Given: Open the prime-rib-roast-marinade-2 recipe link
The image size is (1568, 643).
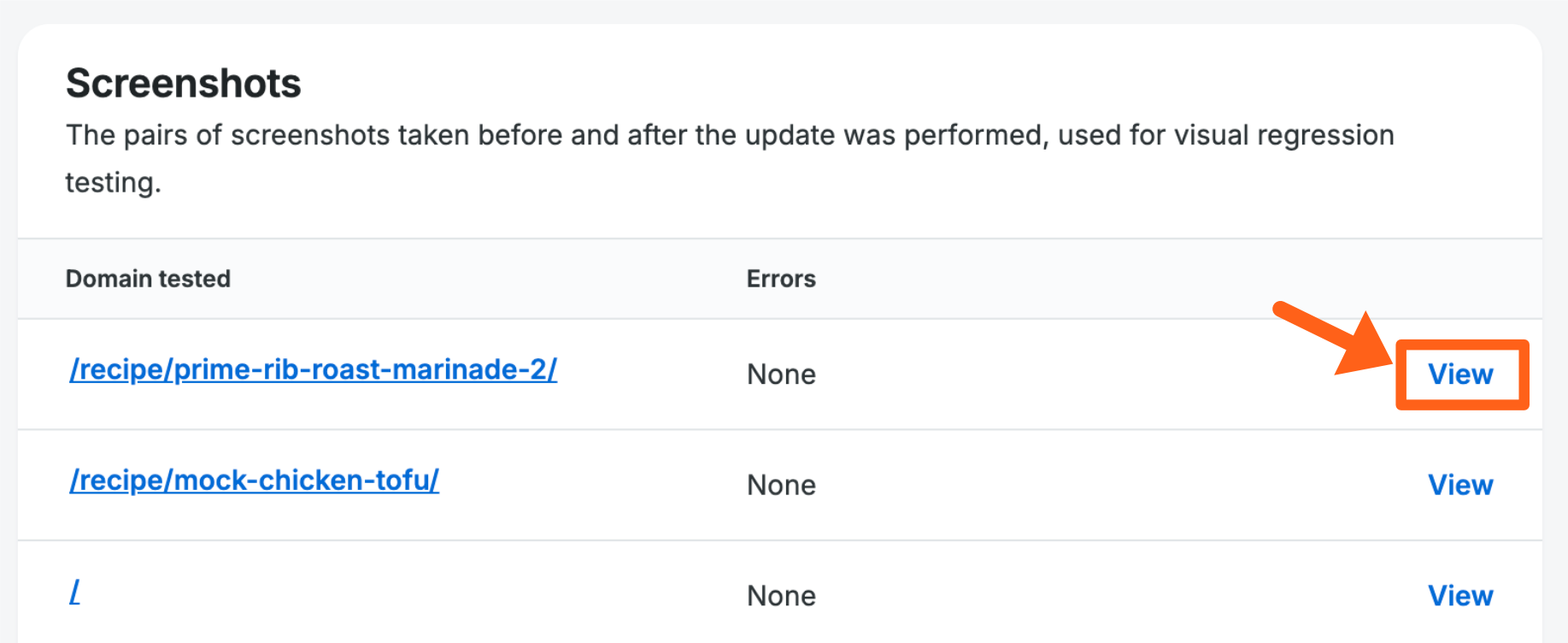Looking at the screenshot, I should (x=313, y=369).
